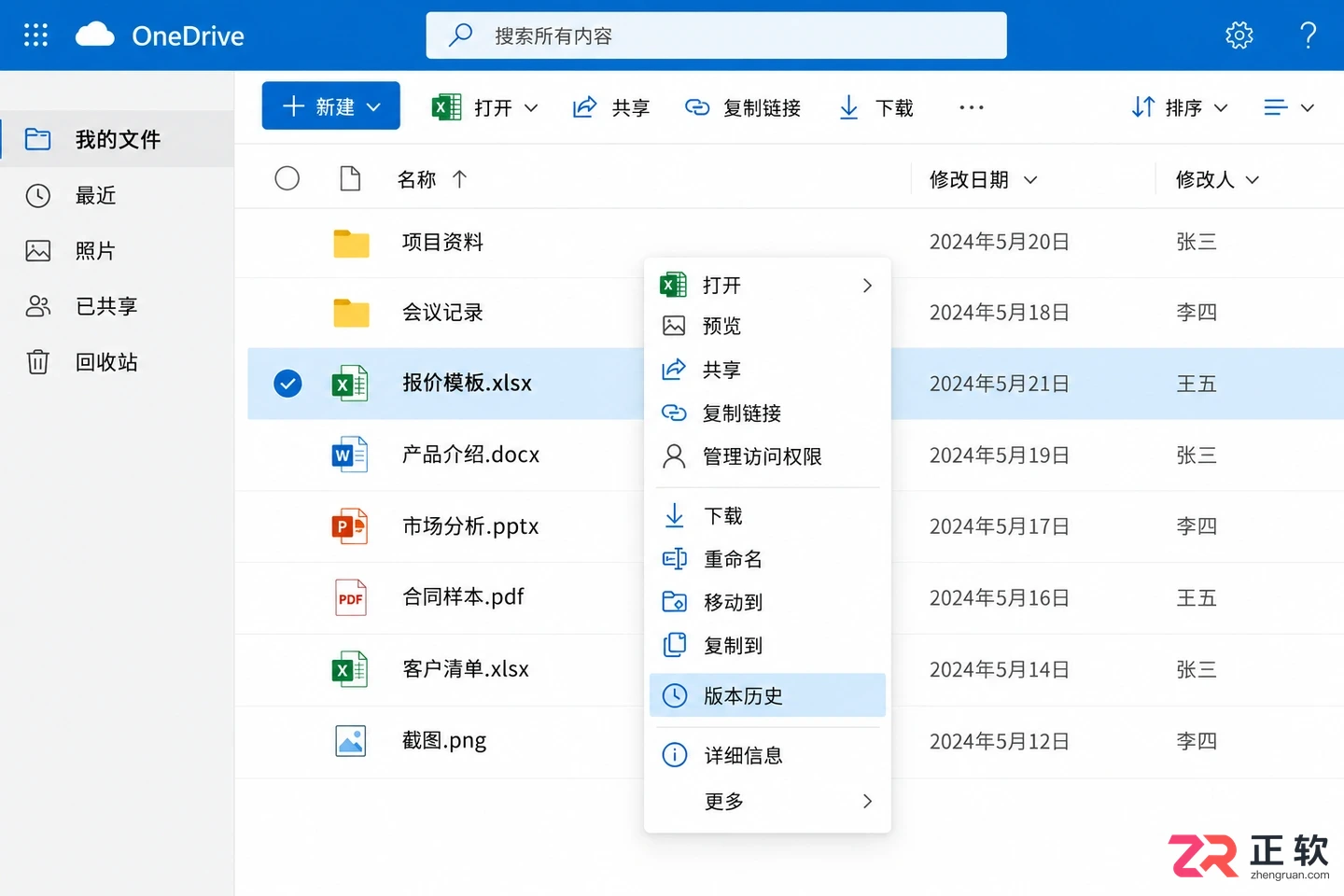Go to 照片 in sidebar

117,250
